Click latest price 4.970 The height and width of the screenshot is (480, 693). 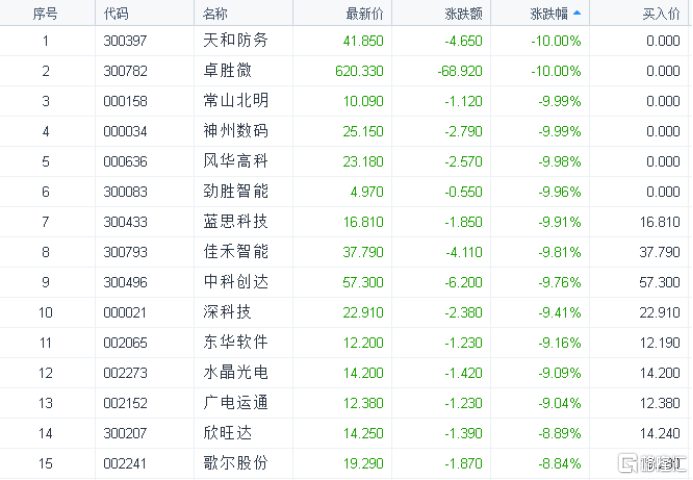pyautogui.click(x=367, y=192)
